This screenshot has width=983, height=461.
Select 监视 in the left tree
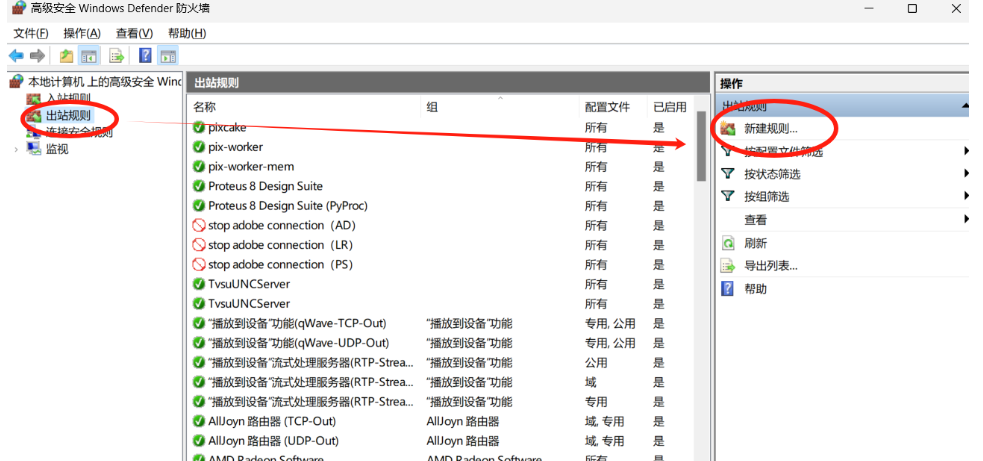57,149
